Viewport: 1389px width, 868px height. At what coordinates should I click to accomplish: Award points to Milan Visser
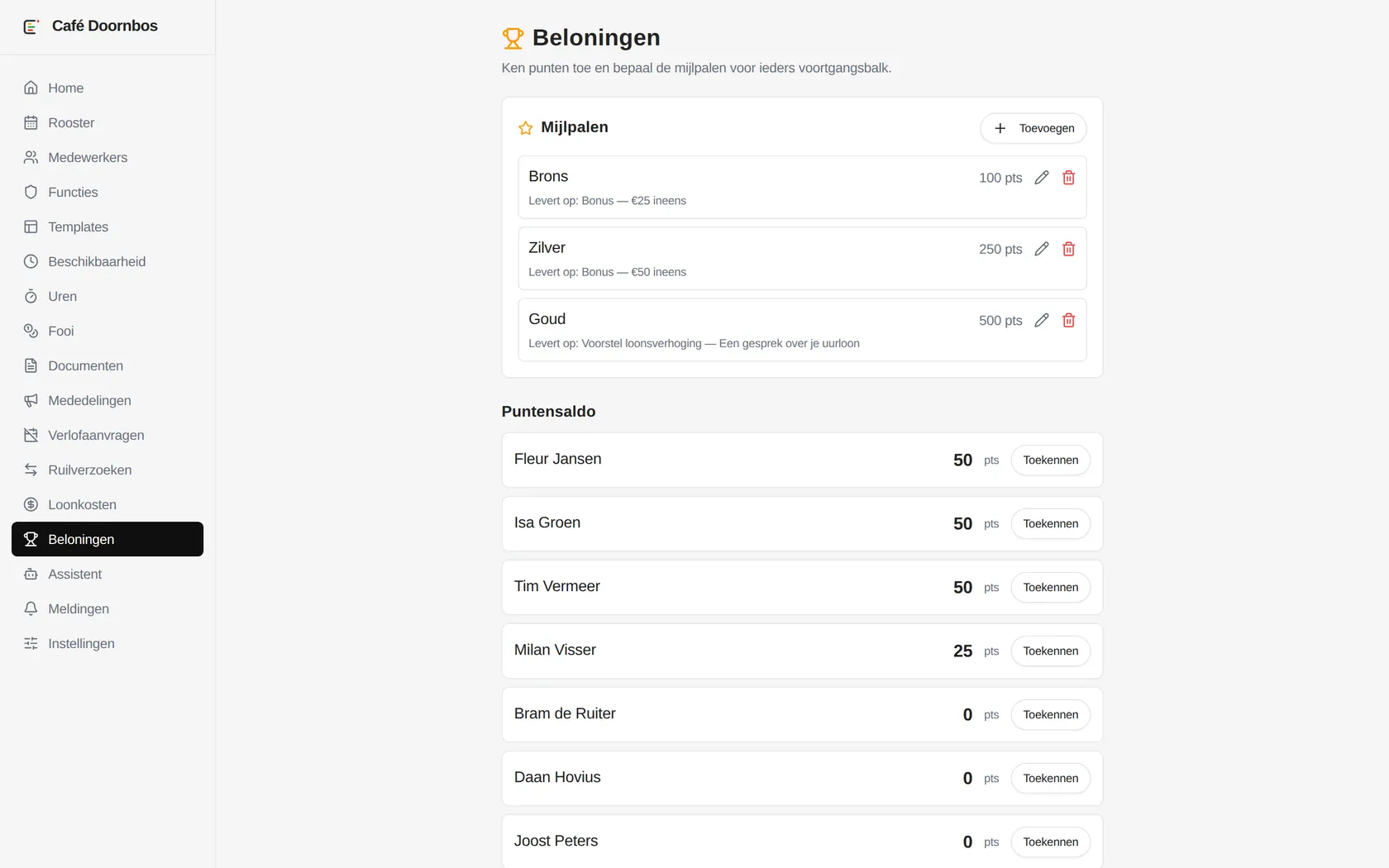pos(1051,651)
